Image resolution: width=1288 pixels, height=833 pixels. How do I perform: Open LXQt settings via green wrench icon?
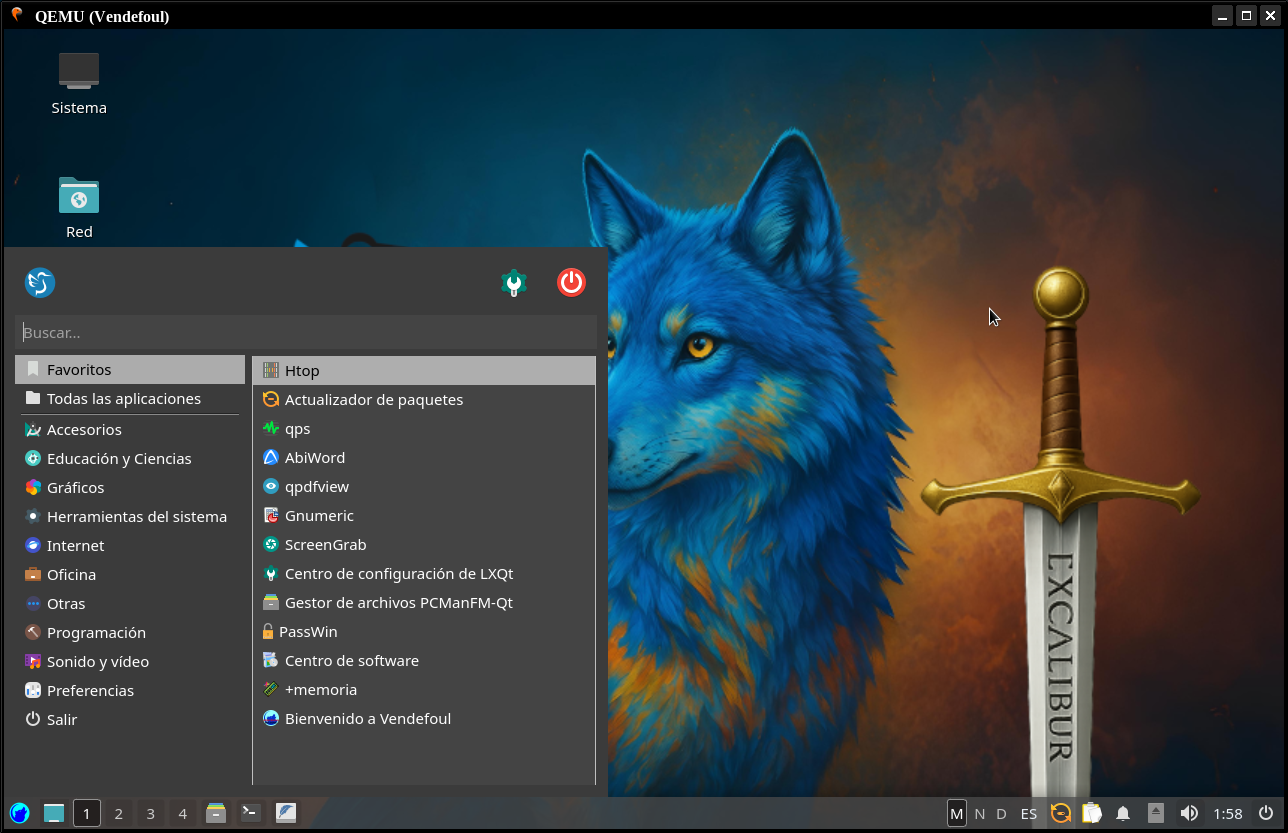[x=514, y=283]
